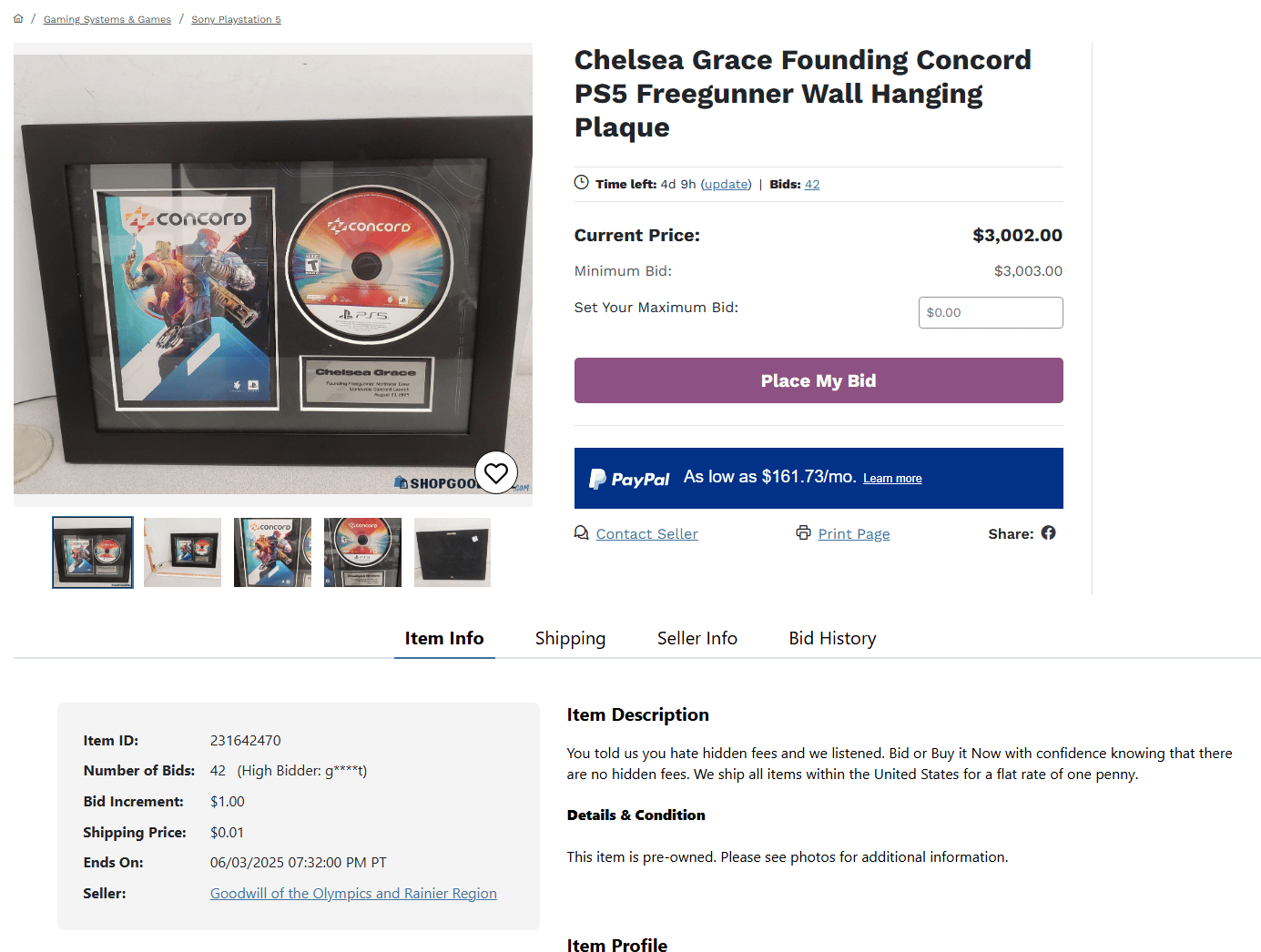The width and height of the screenshot is (1261, 952).
Task: Select the Item Info tab
Action: click(x=444, y=638)
